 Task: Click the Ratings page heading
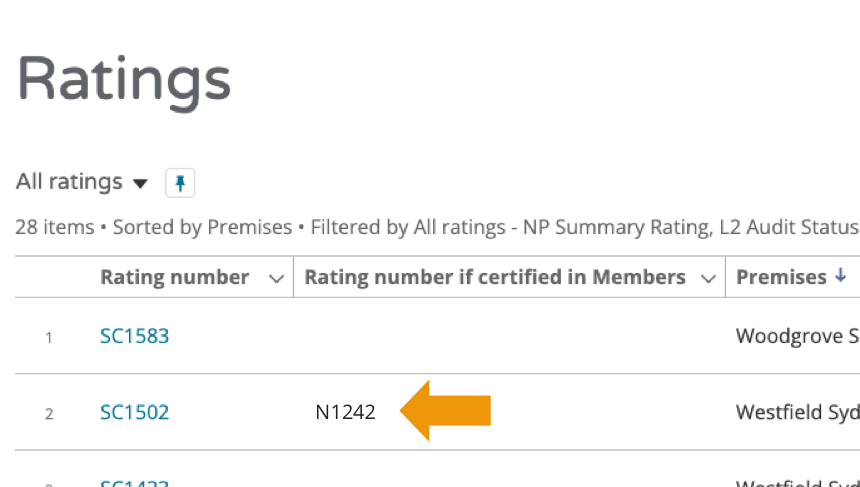124,82
